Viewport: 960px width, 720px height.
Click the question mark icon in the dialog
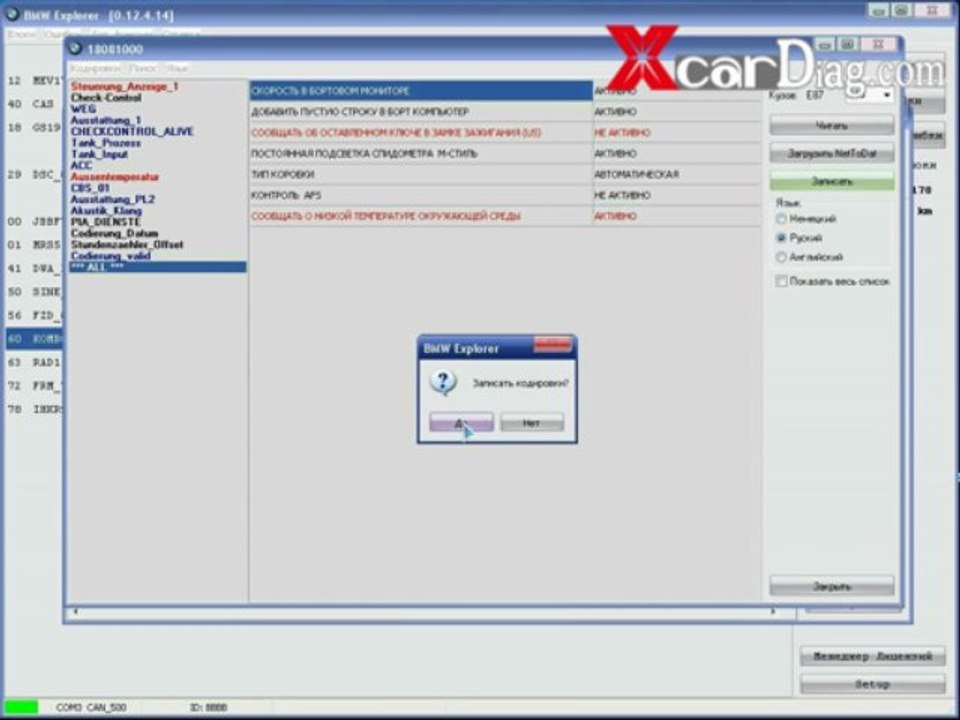(x=443, y=383)
